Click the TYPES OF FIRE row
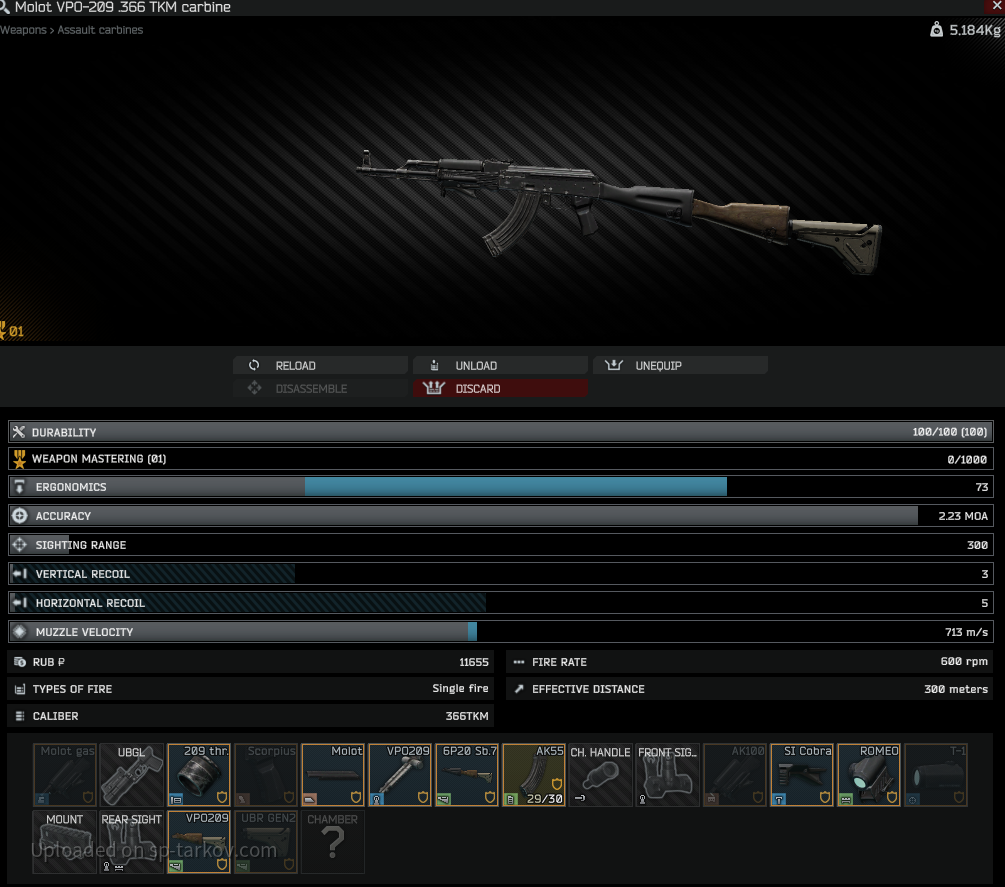The width and height of the screenshot is (1005, 887). coord(251,689)
